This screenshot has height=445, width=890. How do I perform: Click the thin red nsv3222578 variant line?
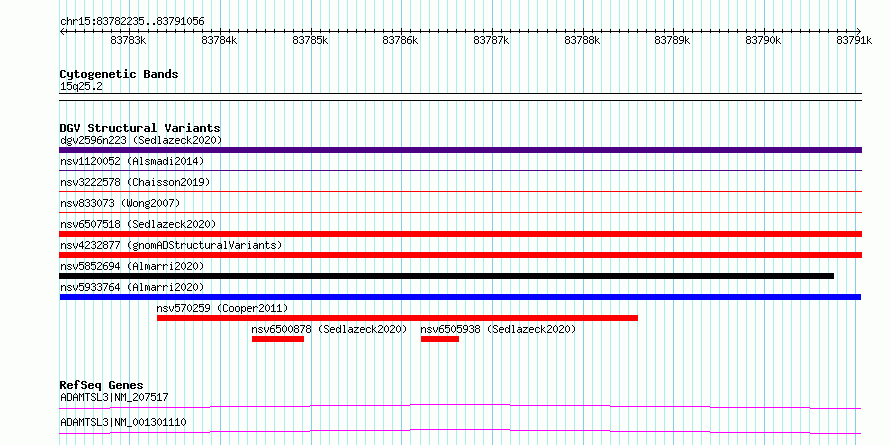tap(460, 191)
